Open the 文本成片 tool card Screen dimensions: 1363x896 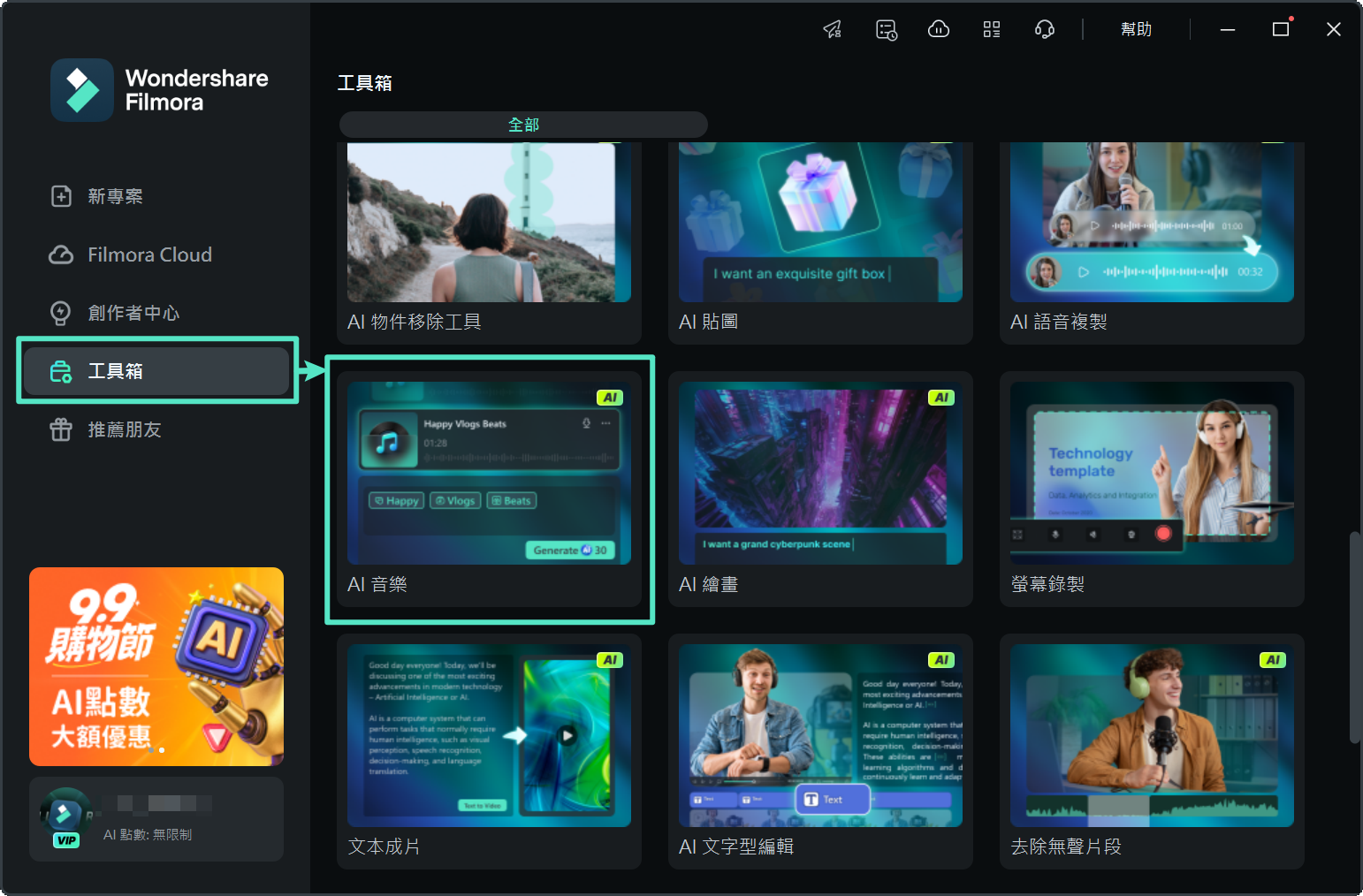coord(489,751)
